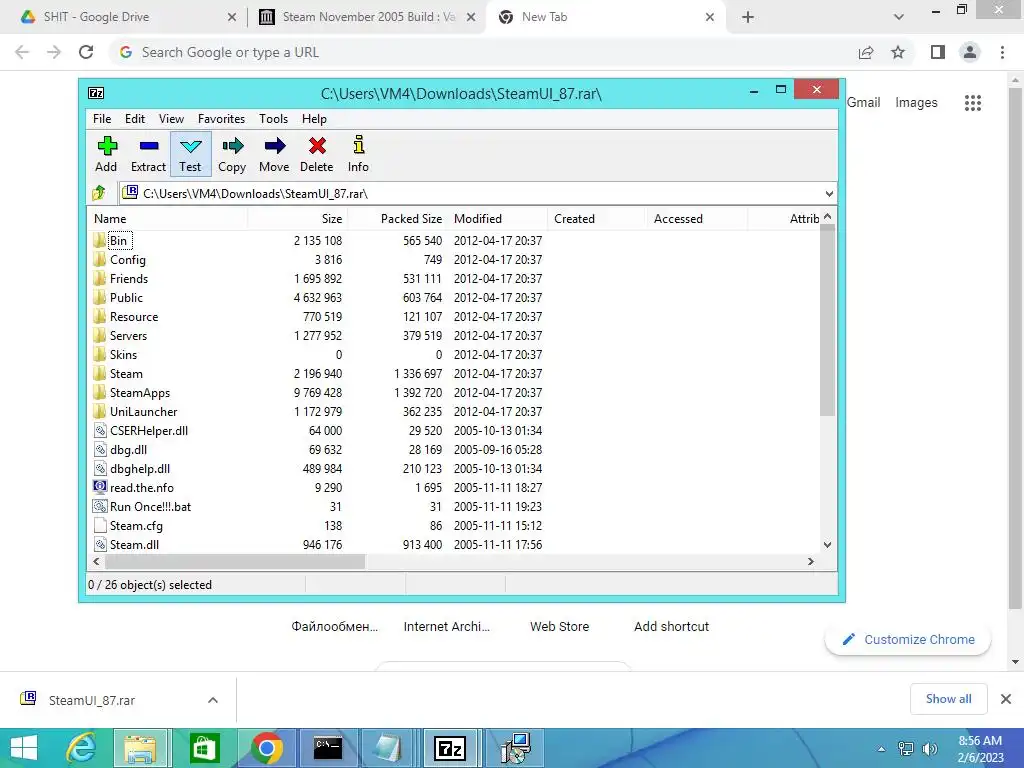
Task: Select the UniLauncher folder row
Action: (454, 411)
